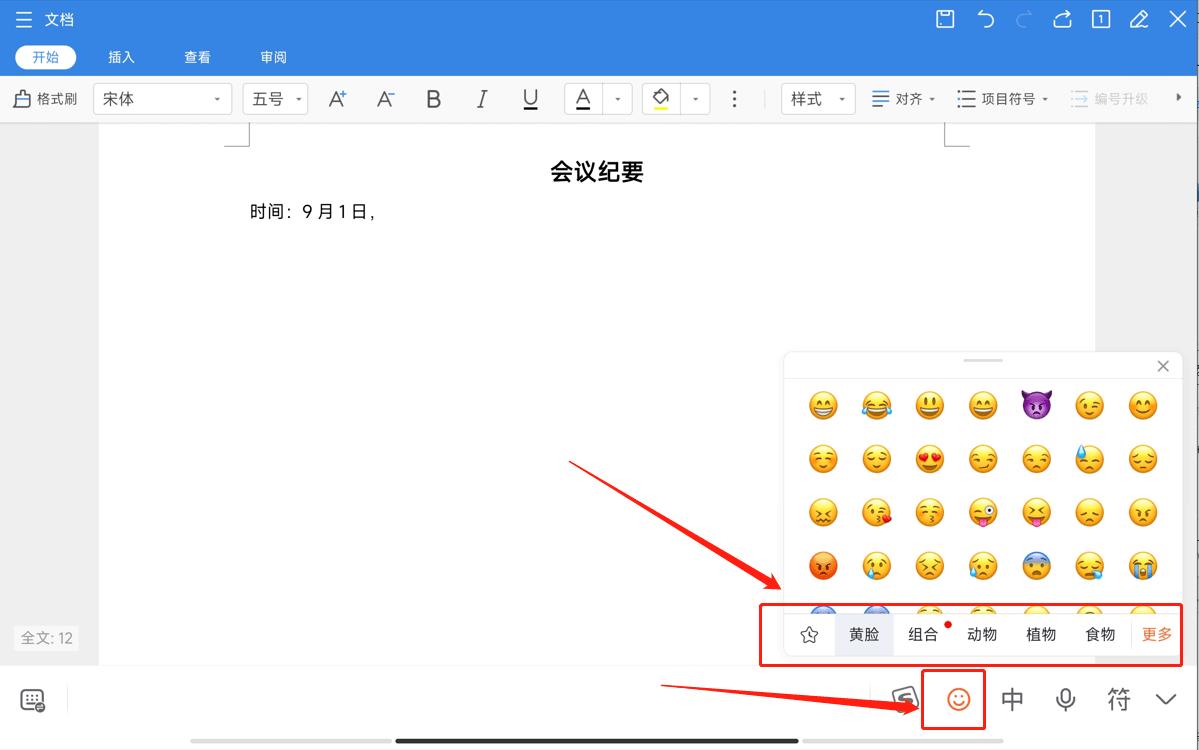Viewport: 1199px width, 750px height.
Task: Select the 动物 emoji category
Action: point(982,633)
